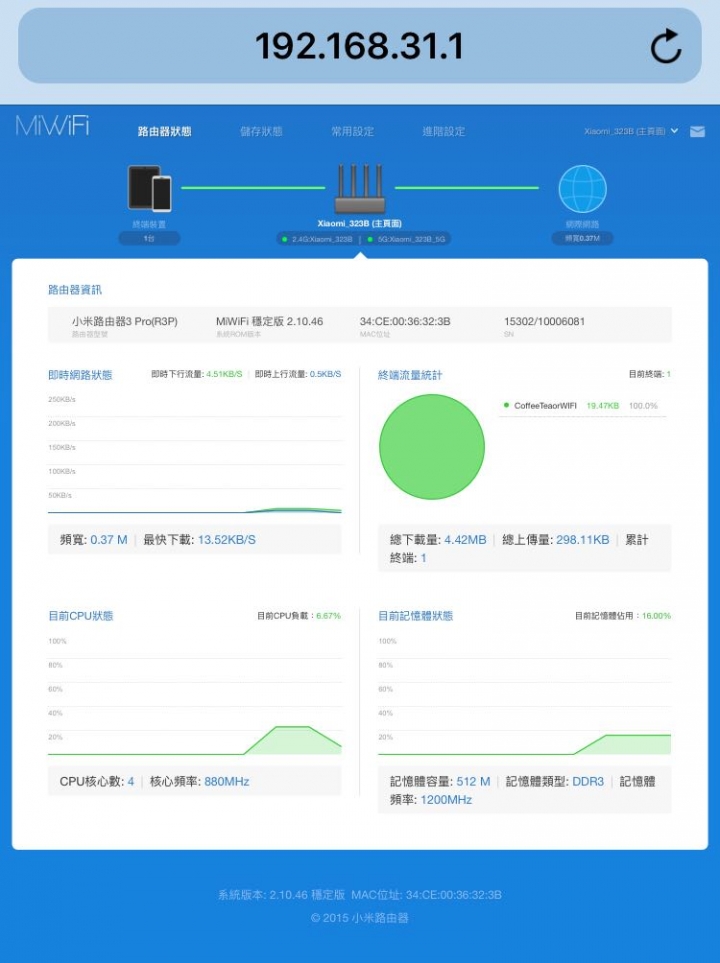Open the 1台 connected devices badge

click(x=149, y=238)
